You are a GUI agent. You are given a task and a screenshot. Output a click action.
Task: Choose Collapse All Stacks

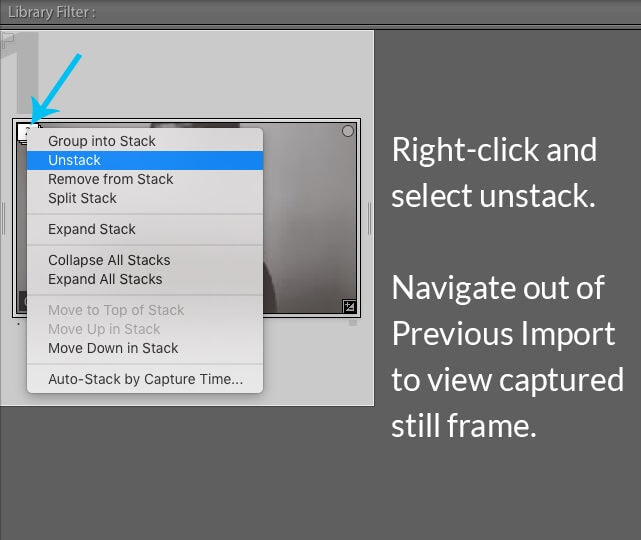click(109, 260)
